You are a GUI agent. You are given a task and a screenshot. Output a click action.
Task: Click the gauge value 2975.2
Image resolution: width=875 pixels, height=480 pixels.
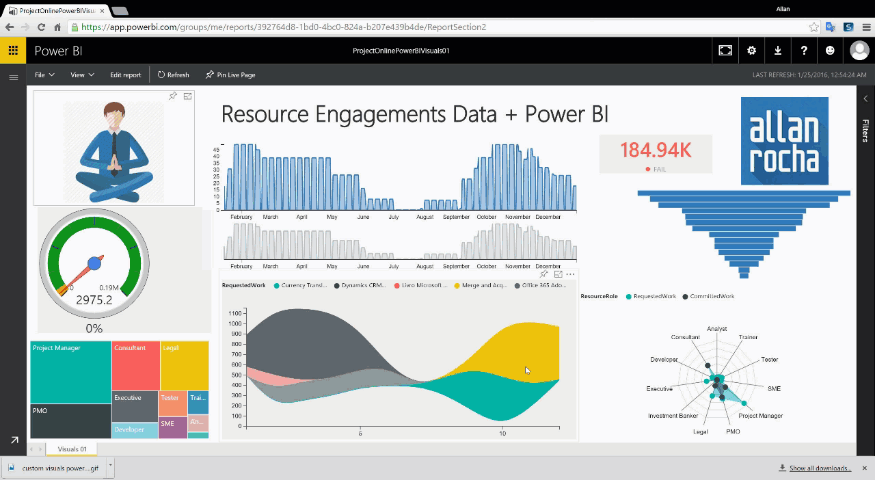click(x=94, y=300)
